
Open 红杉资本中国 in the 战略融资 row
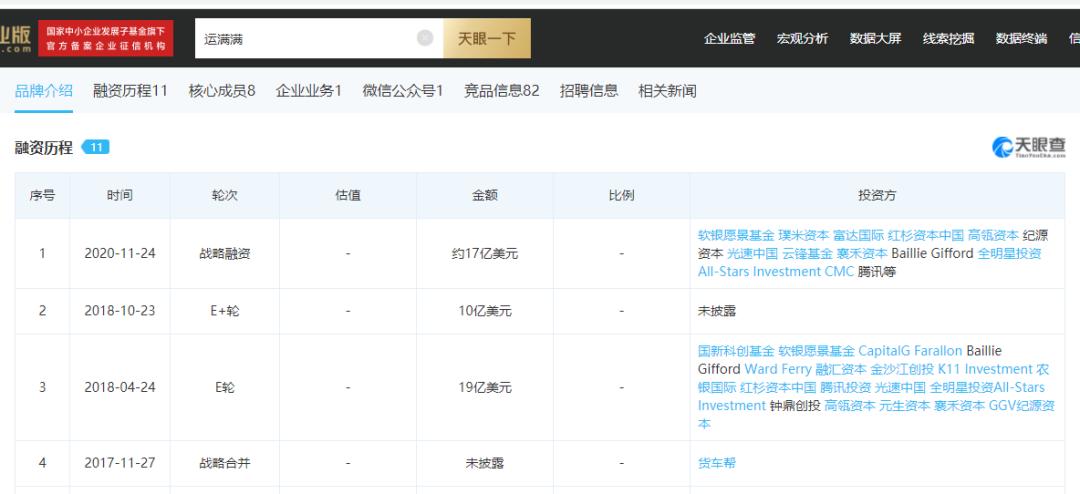926,236
